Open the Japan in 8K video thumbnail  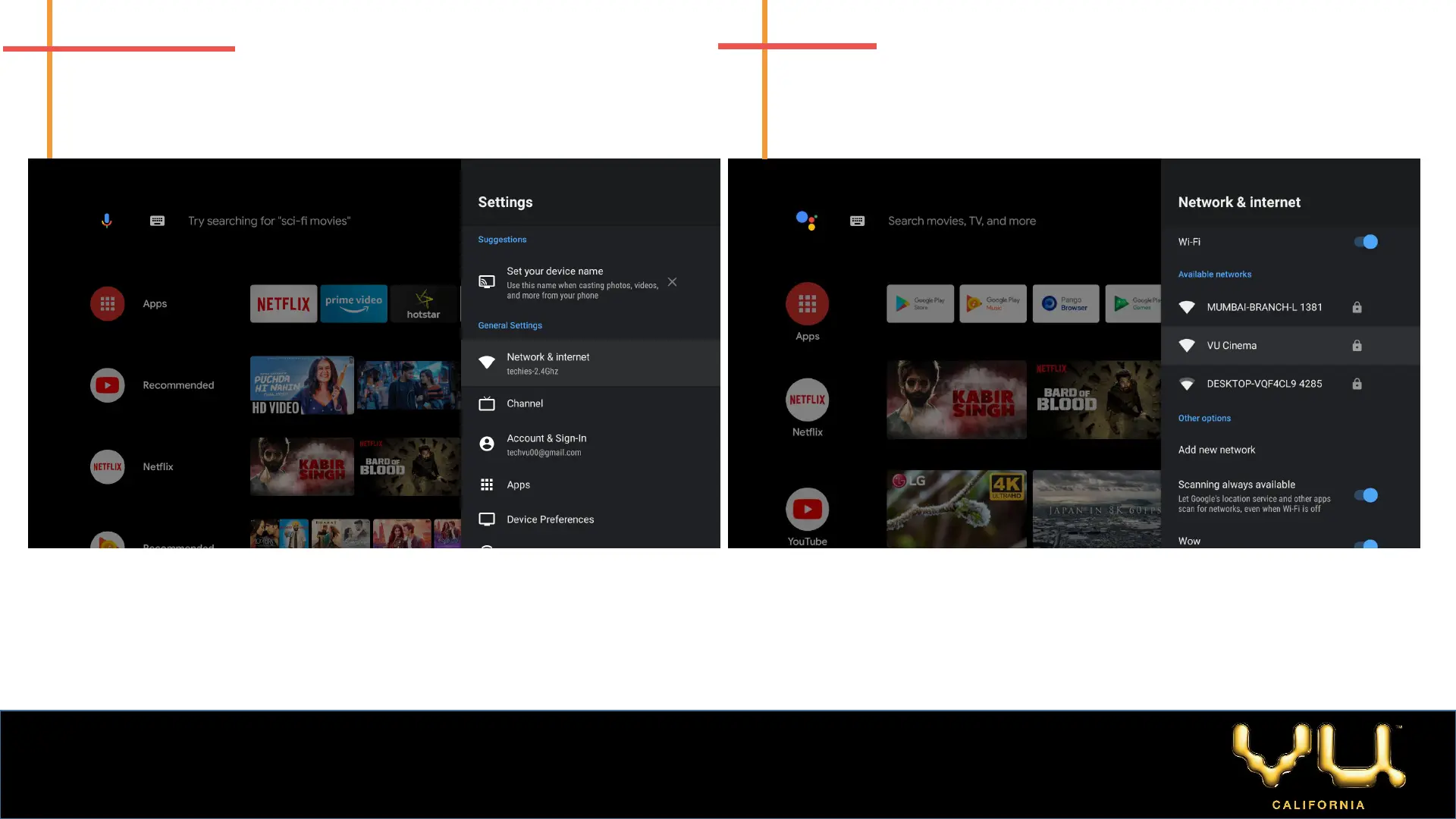pyautogui.click(x=1096, y=509)
